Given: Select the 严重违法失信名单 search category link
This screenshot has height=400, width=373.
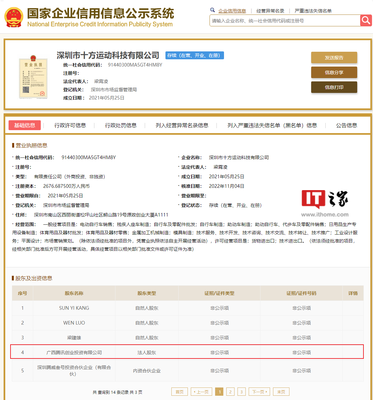Looking at the screenshot, I should click(313, 11).
